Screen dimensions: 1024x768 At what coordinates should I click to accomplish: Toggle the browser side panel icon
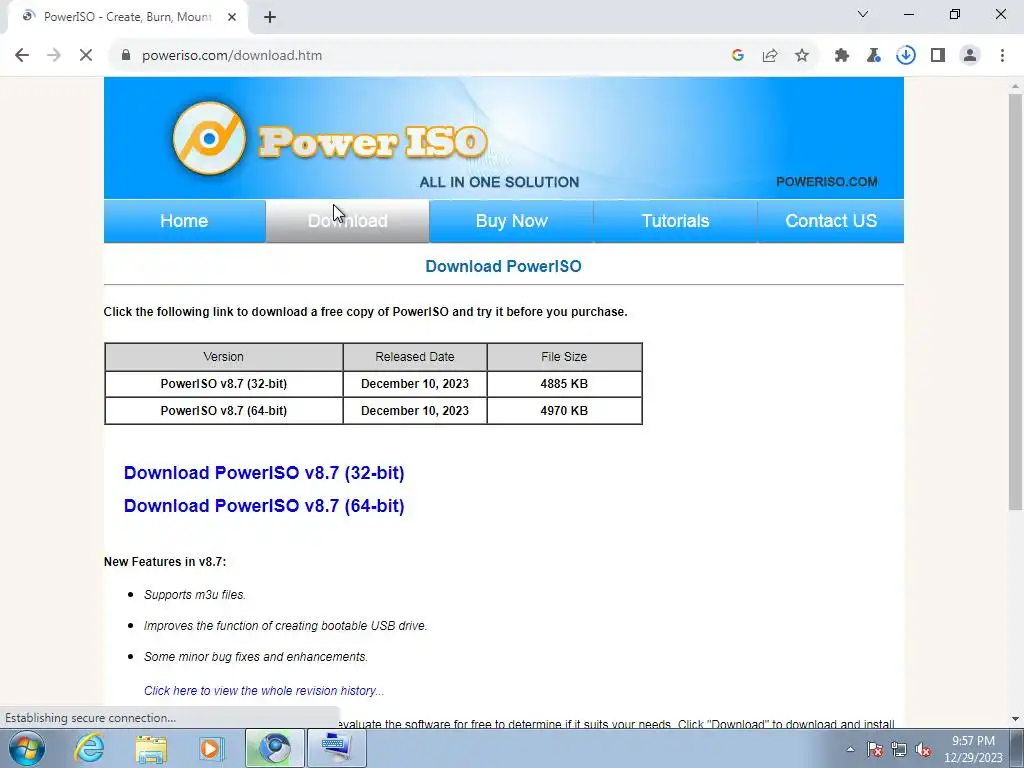[938, 56]
